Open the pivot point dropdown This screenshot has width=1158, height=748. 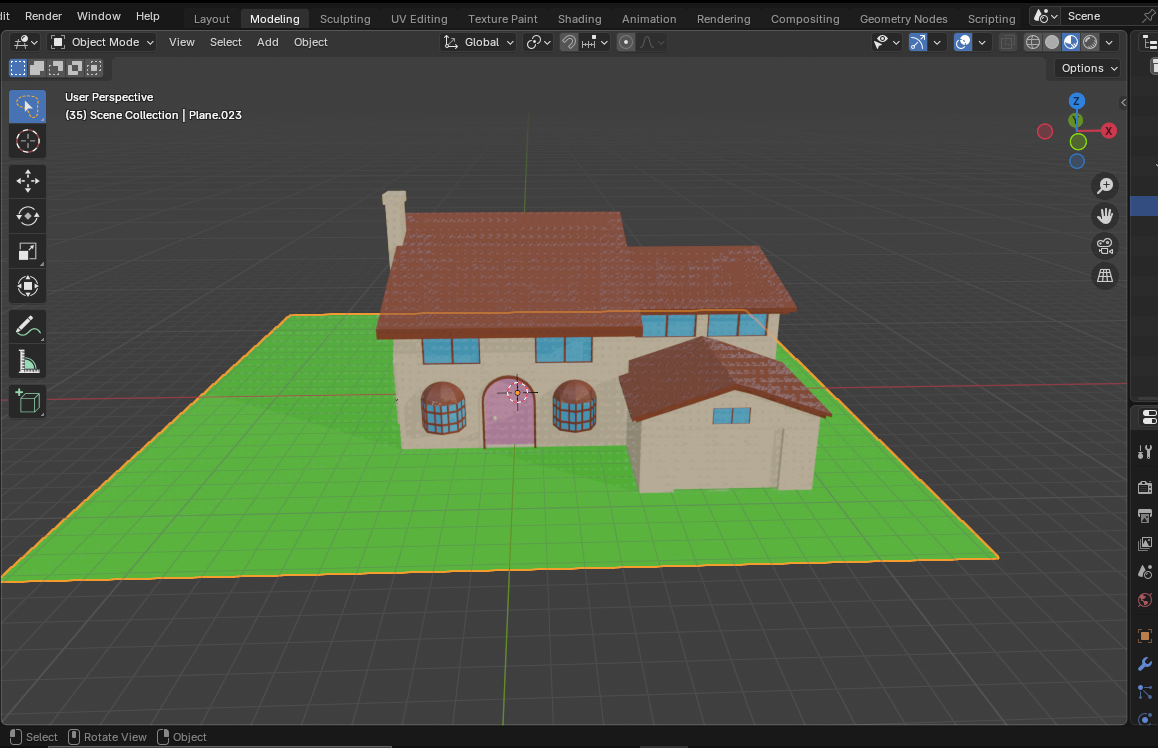coord(538,42)
